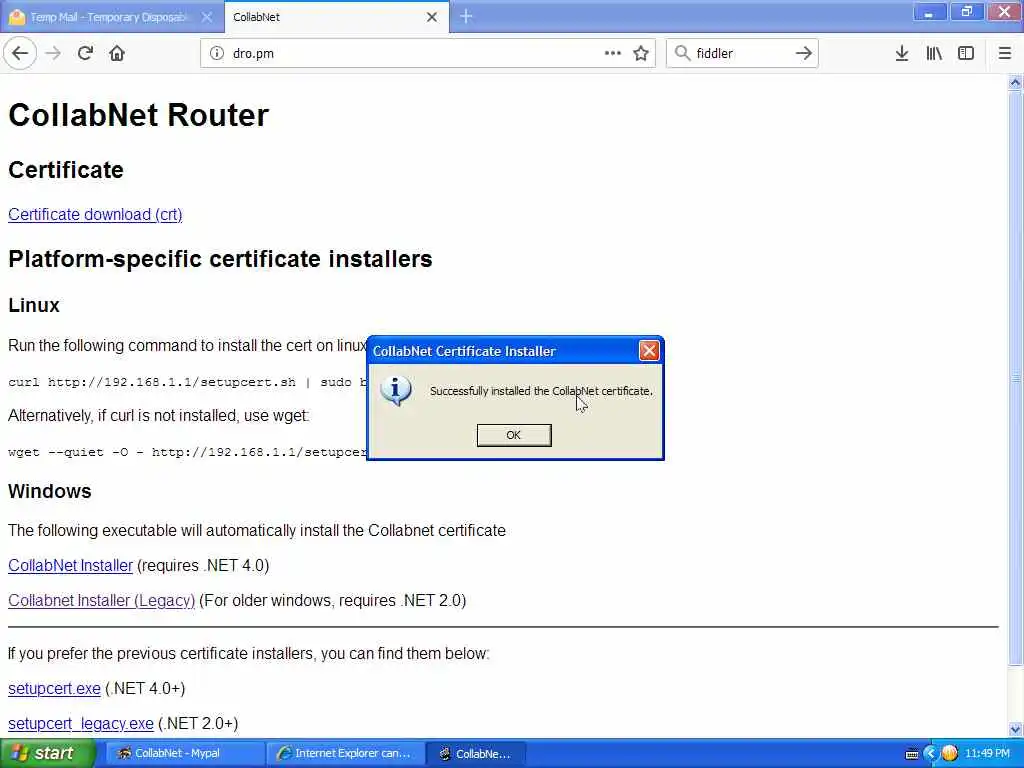Bookmark this page with the star
This screenshot has width=1024, height=768.
641,53
